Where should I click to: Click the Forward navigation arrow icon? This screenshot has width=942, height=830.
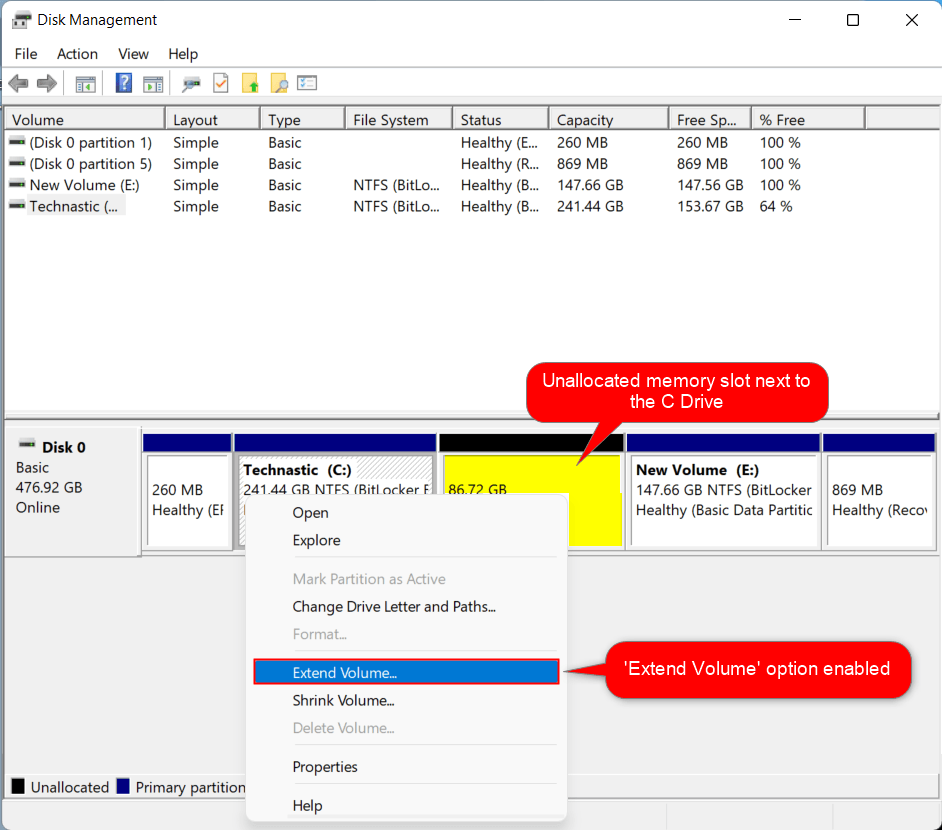[x=46, y=83]
